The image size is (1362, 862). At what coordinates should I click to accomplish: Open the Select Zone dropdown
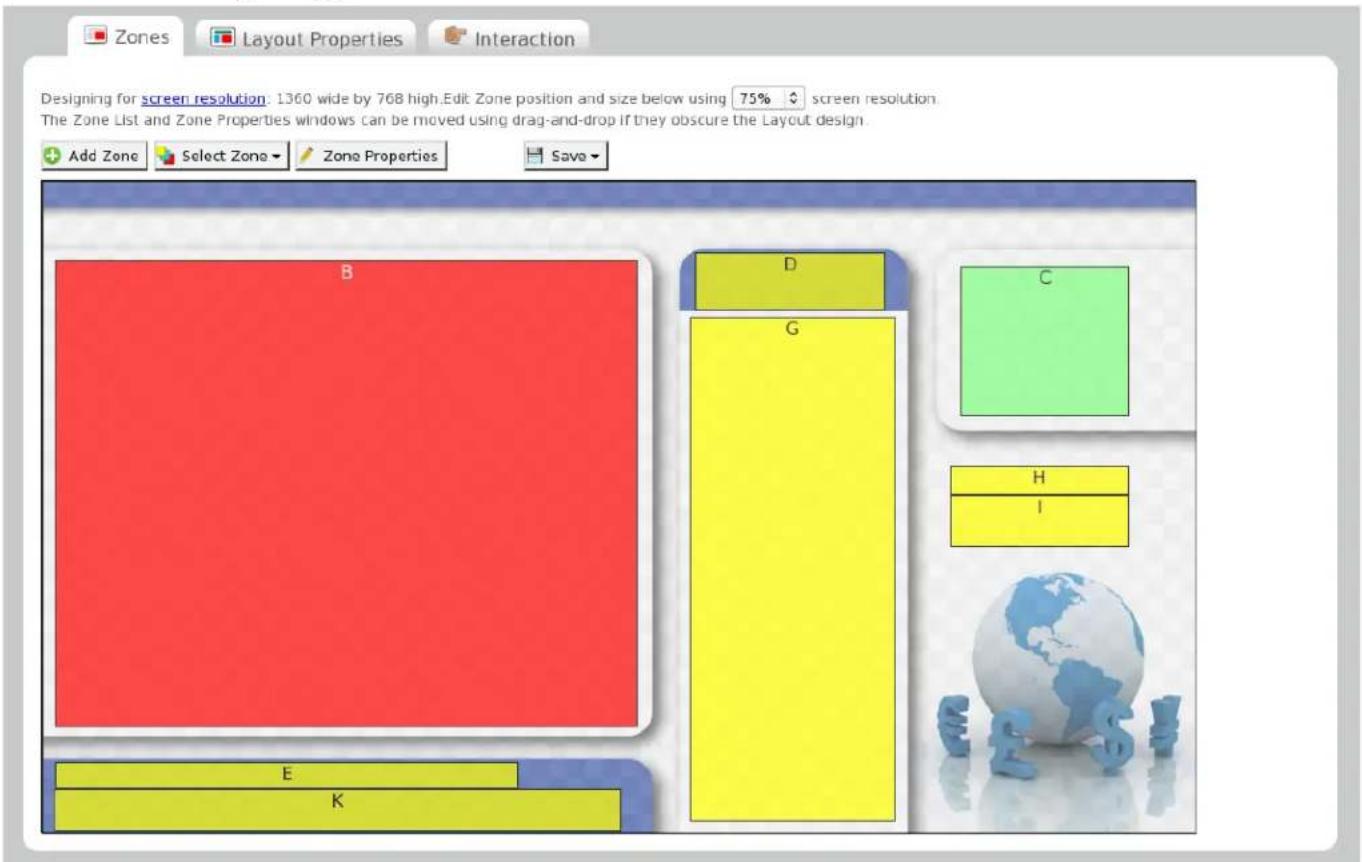[222, 157]
